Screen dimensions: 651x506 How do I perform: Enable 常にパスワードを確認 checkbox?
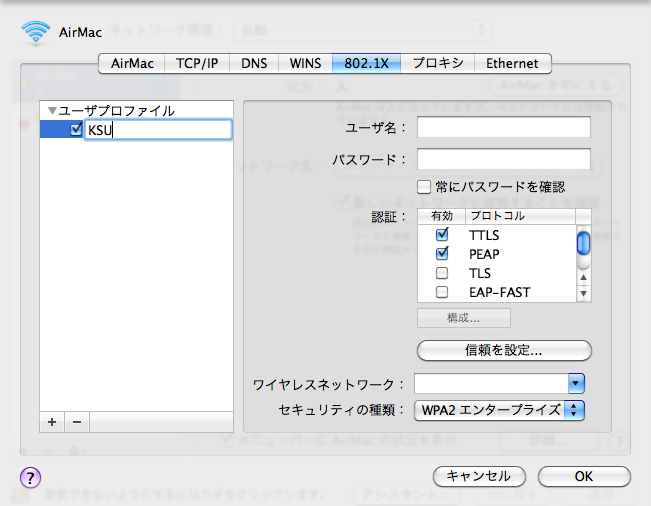click(423, 187)
